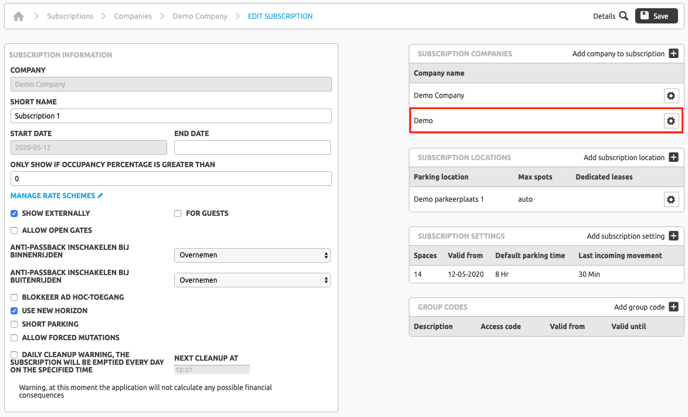The width and height of the screenshot is (688, 417).
Task: Click into the End Date field
Action: point(252,147)
